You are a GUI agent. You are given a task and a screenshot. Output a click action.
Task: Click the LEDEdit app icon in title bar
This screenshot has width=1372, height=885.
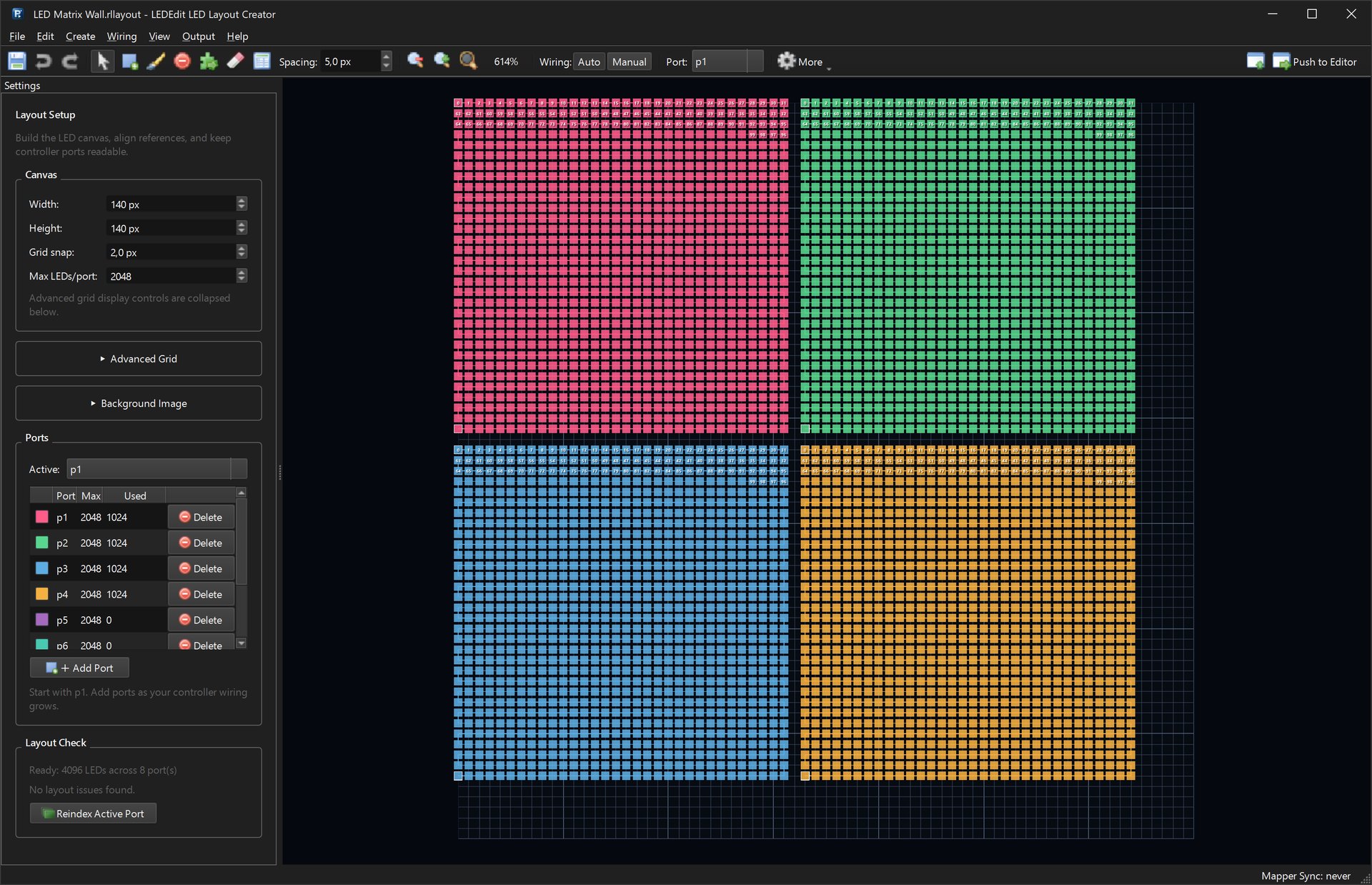point(18,14)
